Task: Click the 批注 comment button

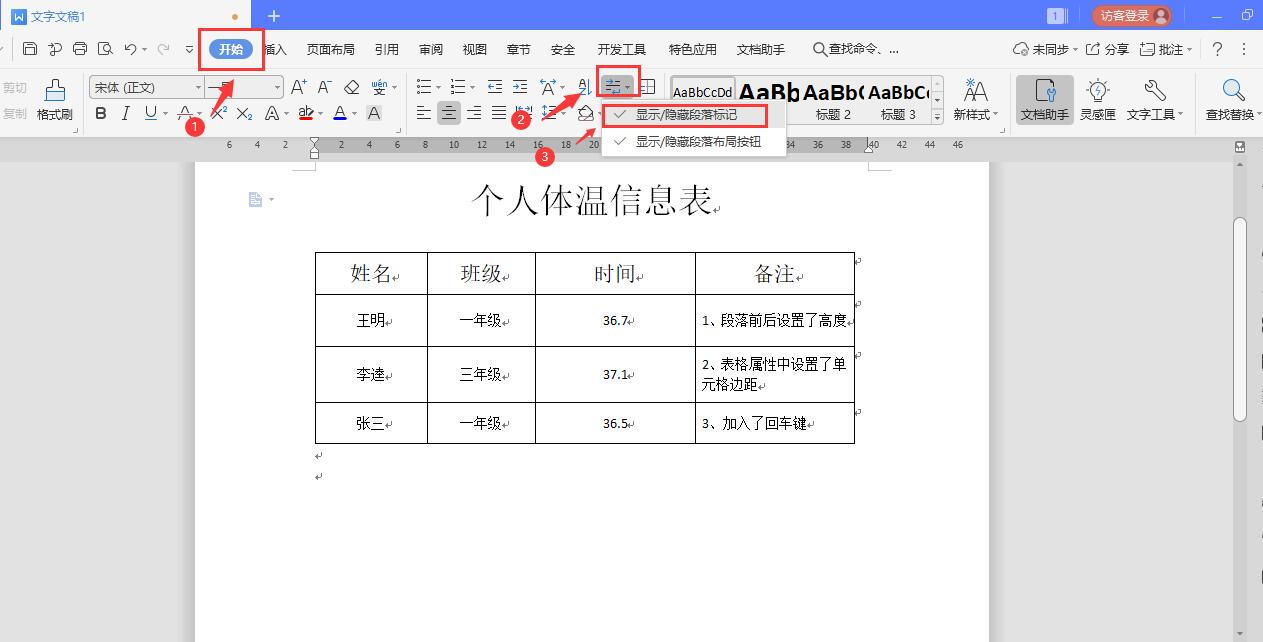Action: tap(1166, 49)
